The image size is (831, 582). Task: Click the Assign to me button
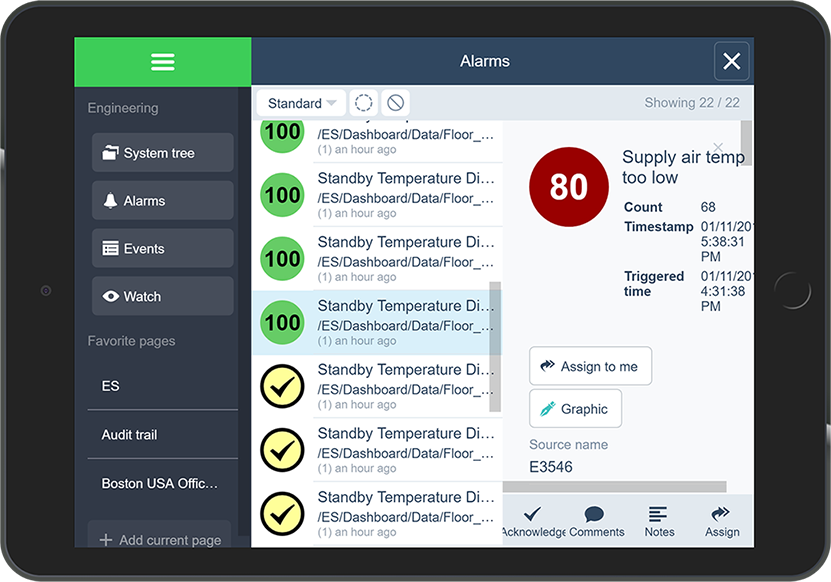(590, 366)
